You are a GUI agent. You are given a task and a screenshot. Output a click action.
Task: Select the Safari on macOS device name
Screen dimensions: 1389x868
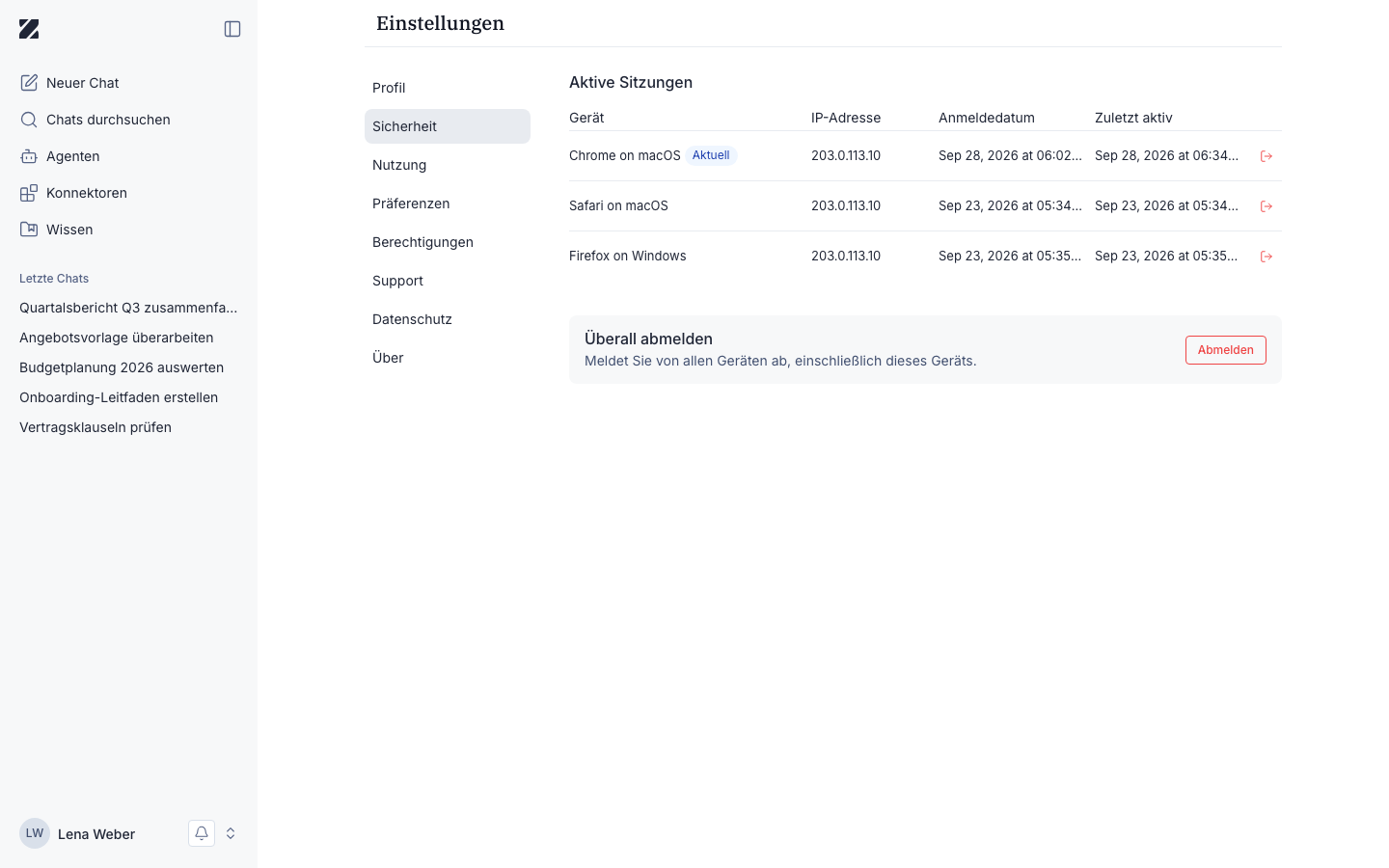[618, 205]
